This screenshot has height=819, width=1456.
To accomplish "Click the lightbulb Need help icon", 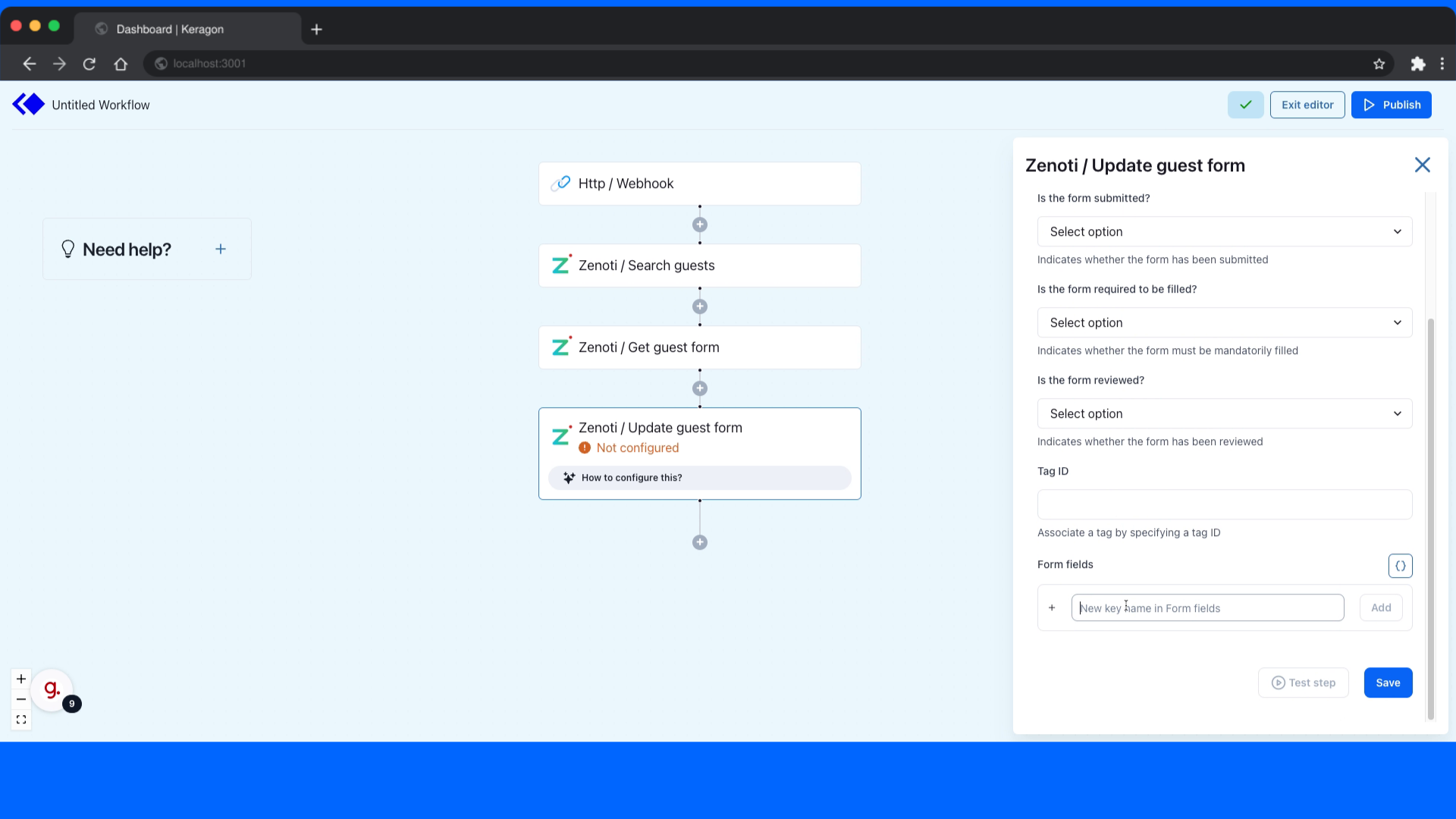I will (67, 249).
